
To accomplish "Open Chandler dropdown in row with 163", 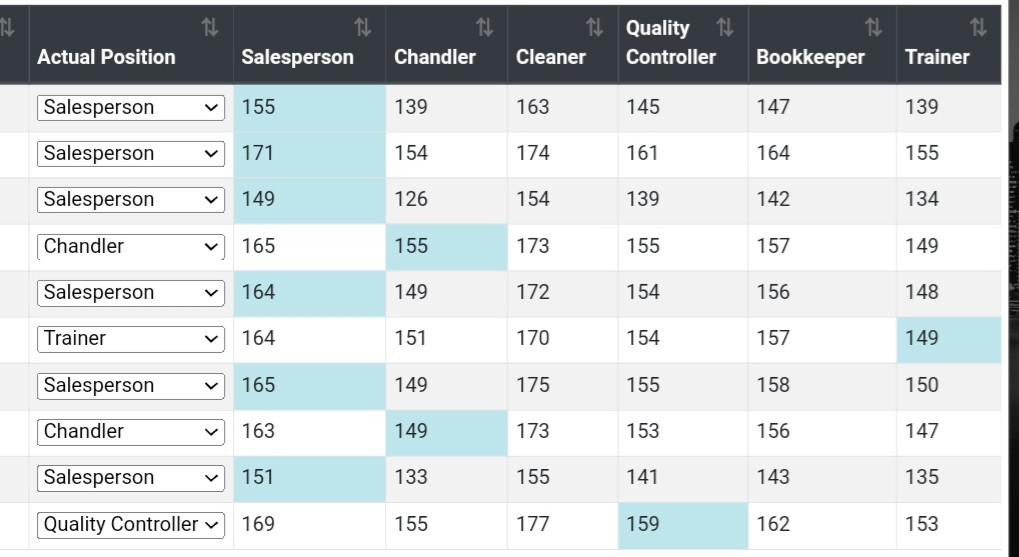I will 131,432.
